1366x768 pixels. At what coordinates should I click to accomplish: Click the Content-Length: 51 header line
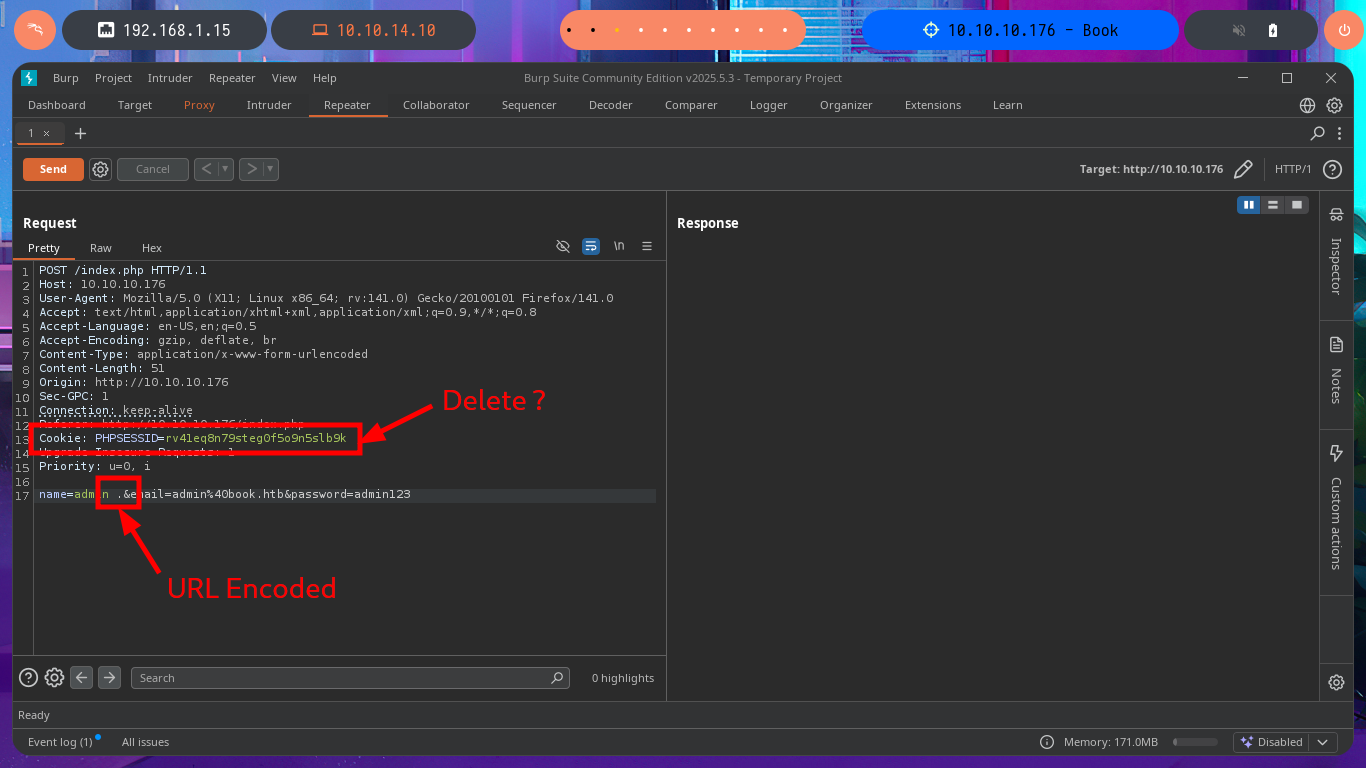point(102,368)
